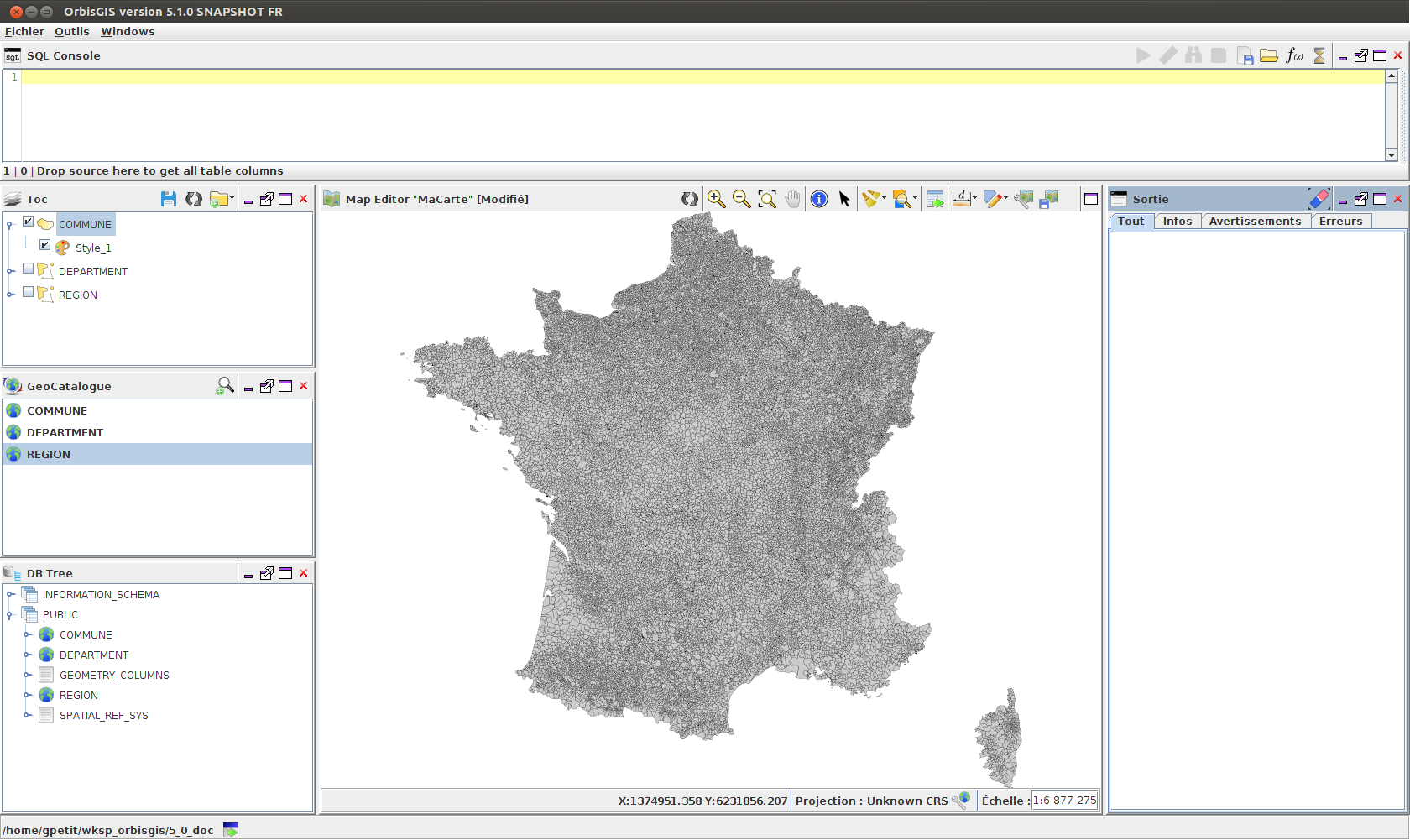Click the SQL function list icon
The image size is (1410, 840).
[1294, 55]
